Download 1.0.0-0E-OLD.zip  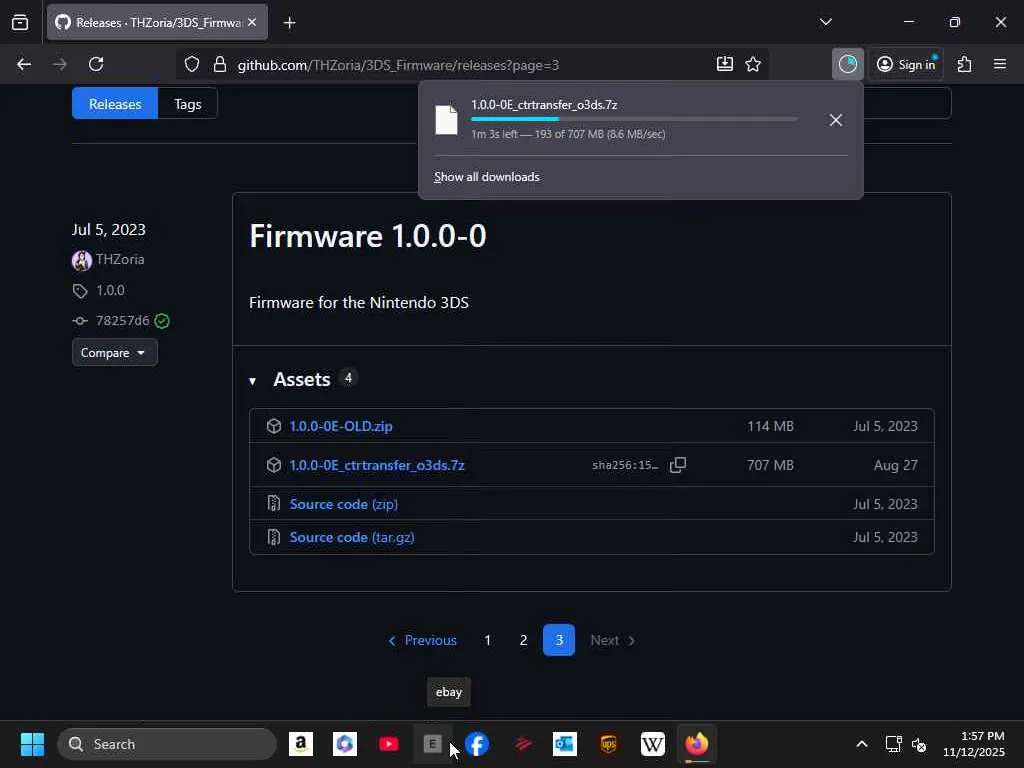click(341, 426)
